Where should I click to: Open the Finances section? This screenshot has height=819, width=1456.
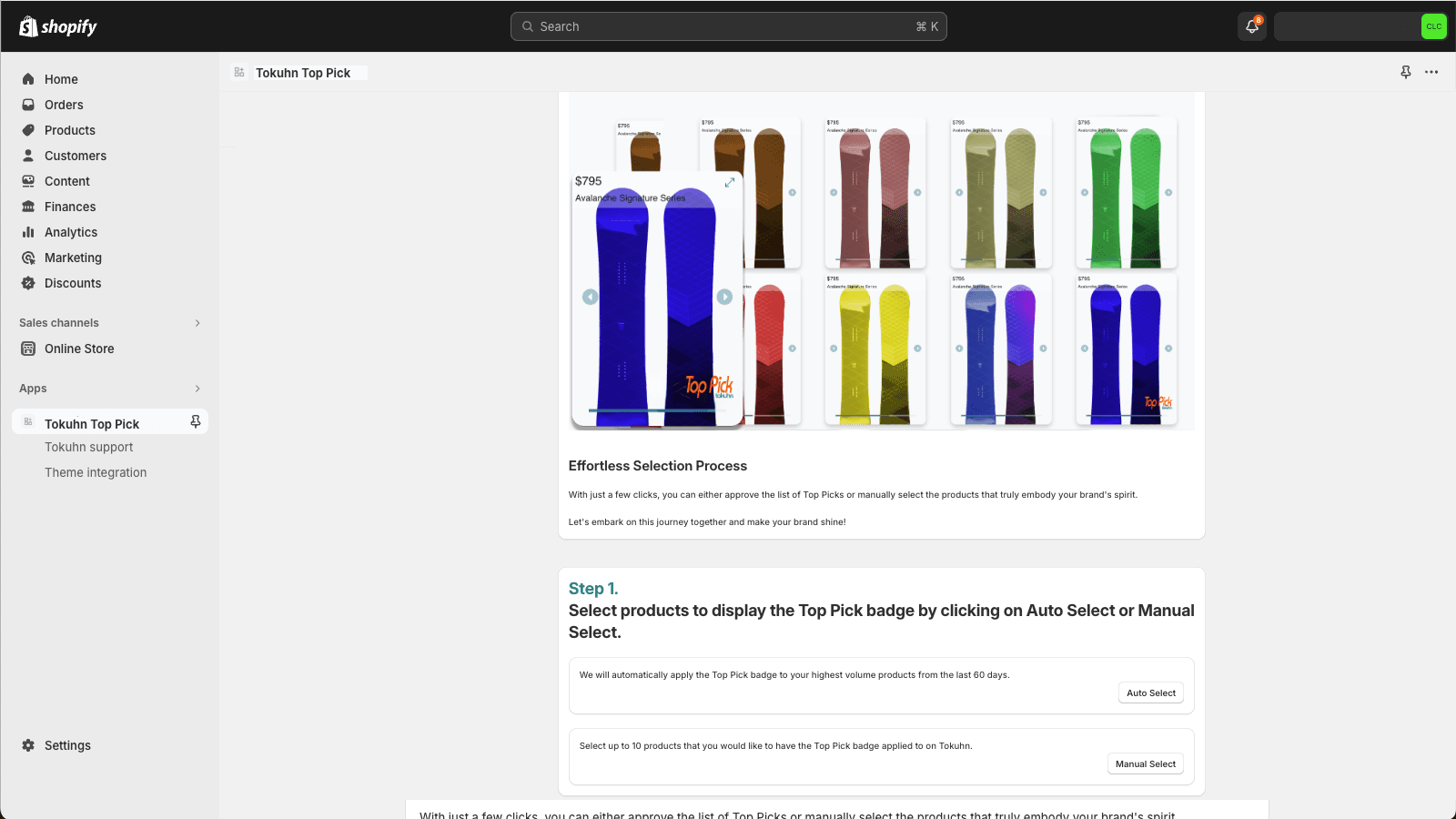70,207
